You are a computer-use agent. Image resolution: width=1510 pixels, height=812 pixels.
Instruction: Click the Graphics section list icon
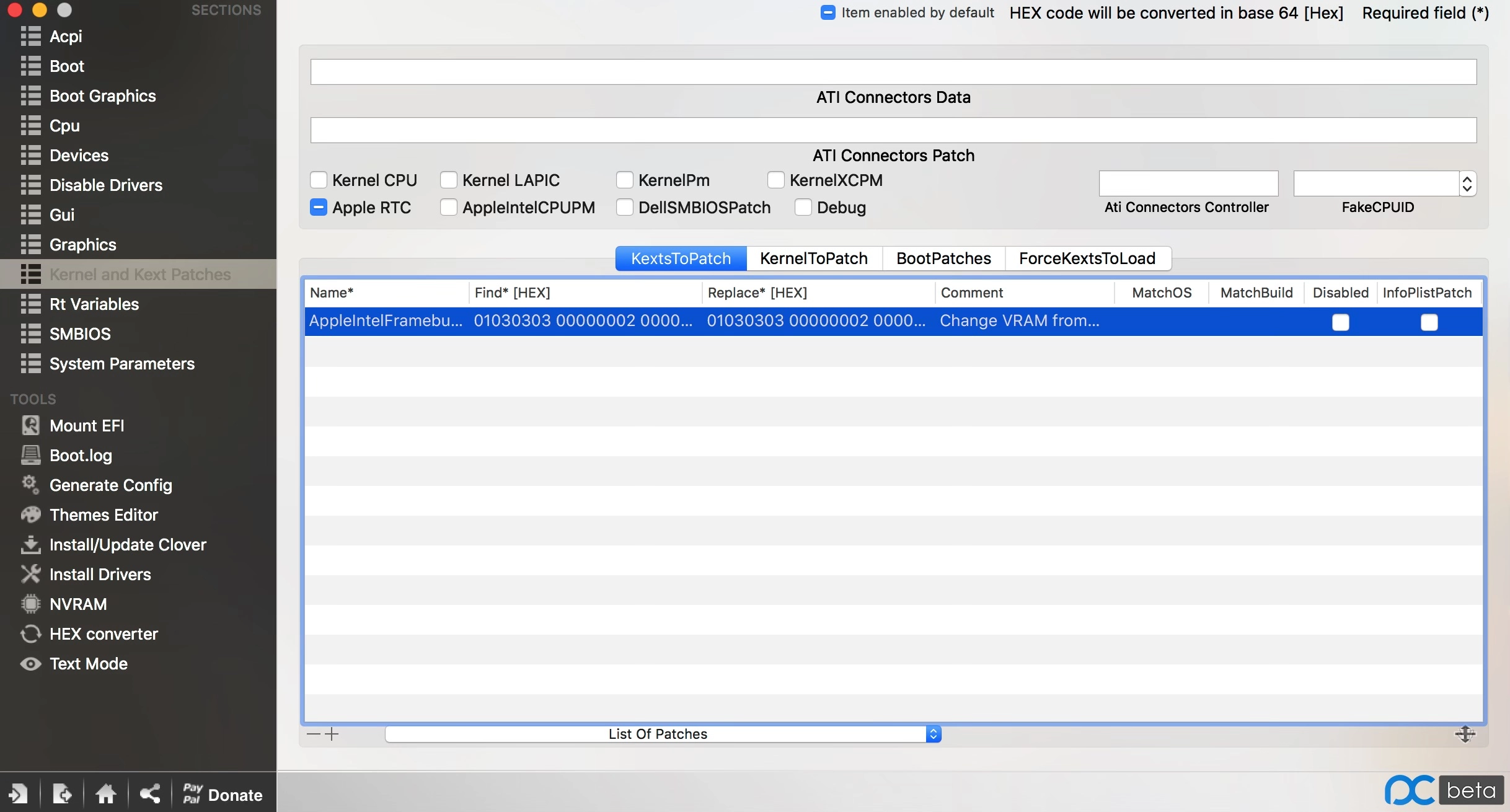(x=30, y=245)
